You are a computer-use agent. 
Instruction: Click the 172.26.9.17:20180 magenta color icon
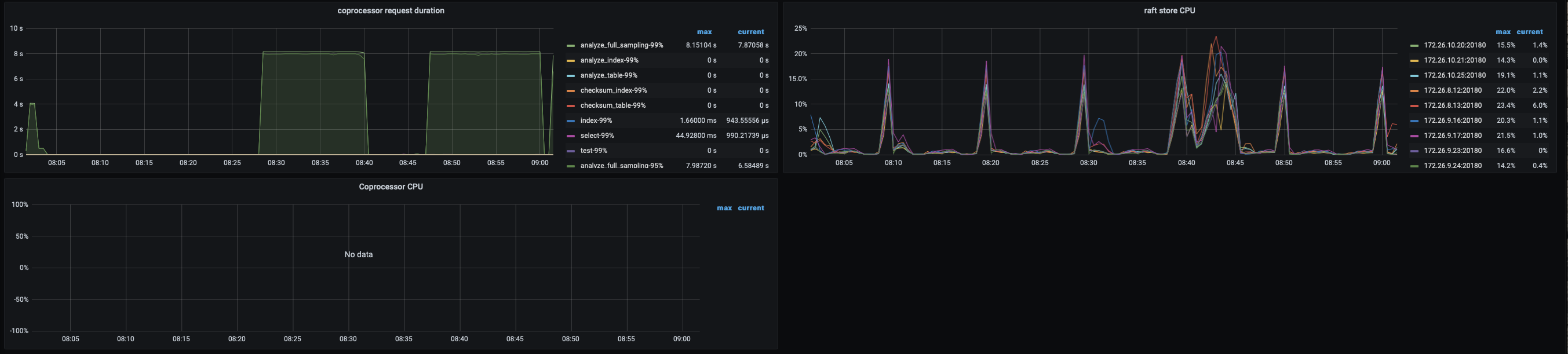pyautogui.click(x=1414, y=136)
